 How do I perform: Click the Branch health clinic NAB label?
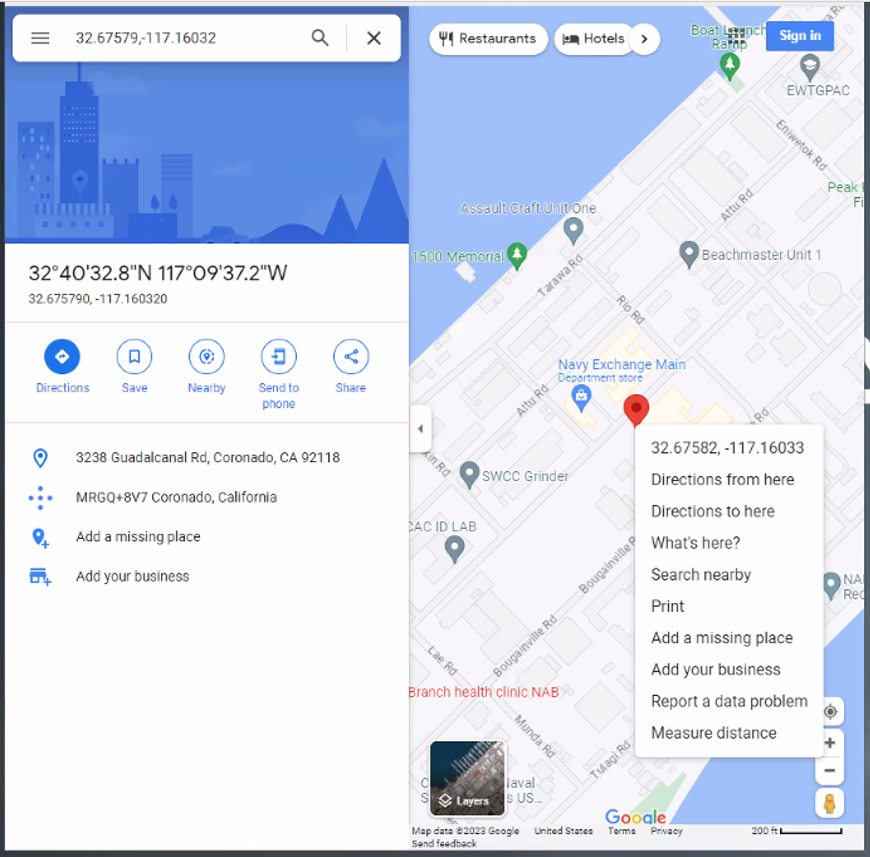pyautogui.click(x=483, y=692)
